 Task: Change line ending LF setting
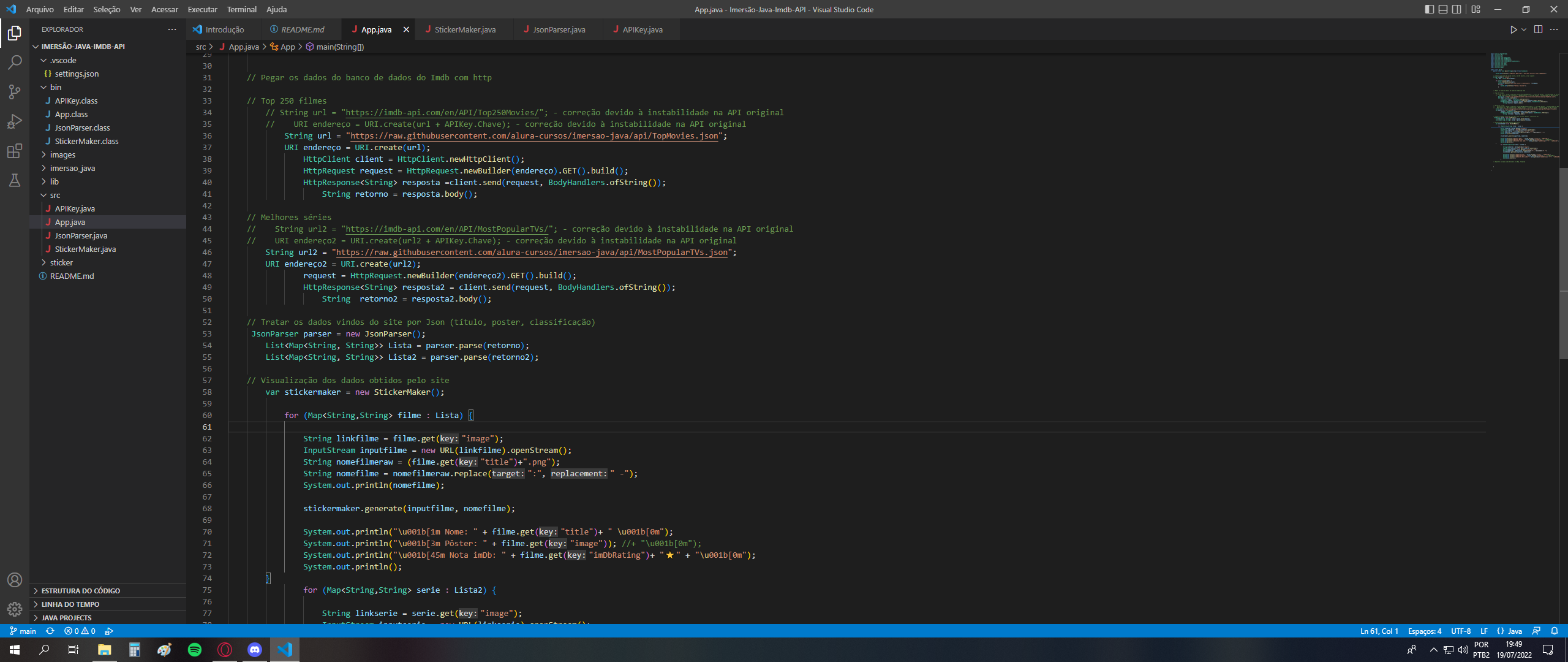[x=1483, y=631]
